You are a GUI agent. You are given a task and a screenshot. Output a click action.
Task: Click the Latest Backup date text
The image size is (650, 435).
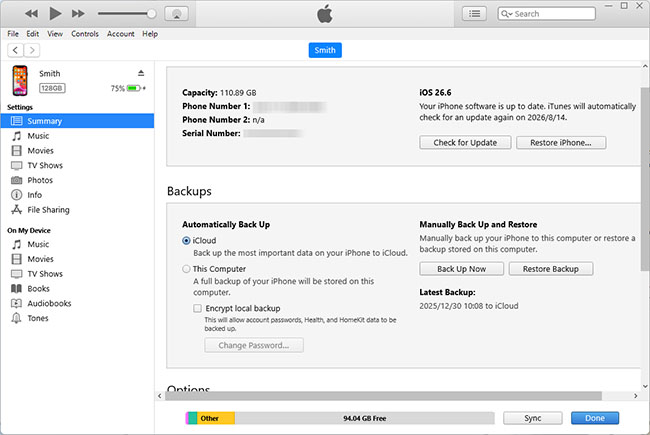click(469, 306)
